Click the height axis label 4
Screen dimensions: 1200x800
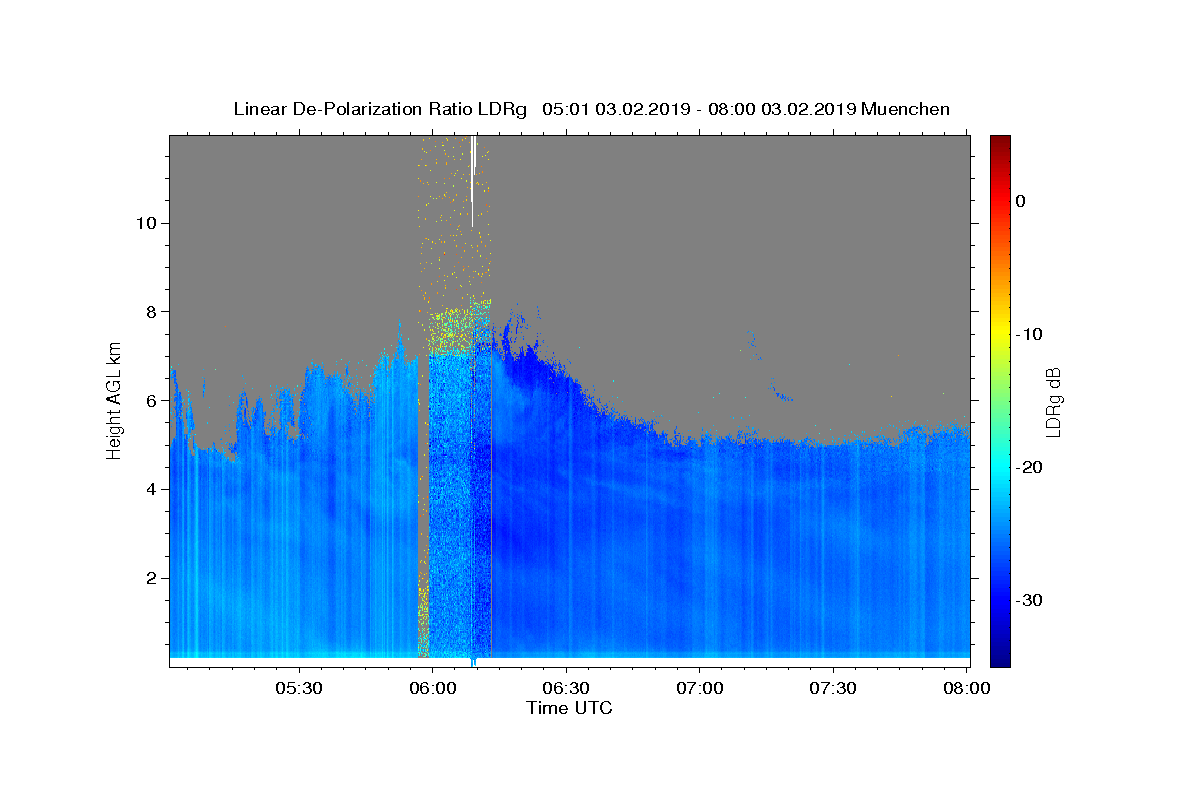(x=153, y=489)
